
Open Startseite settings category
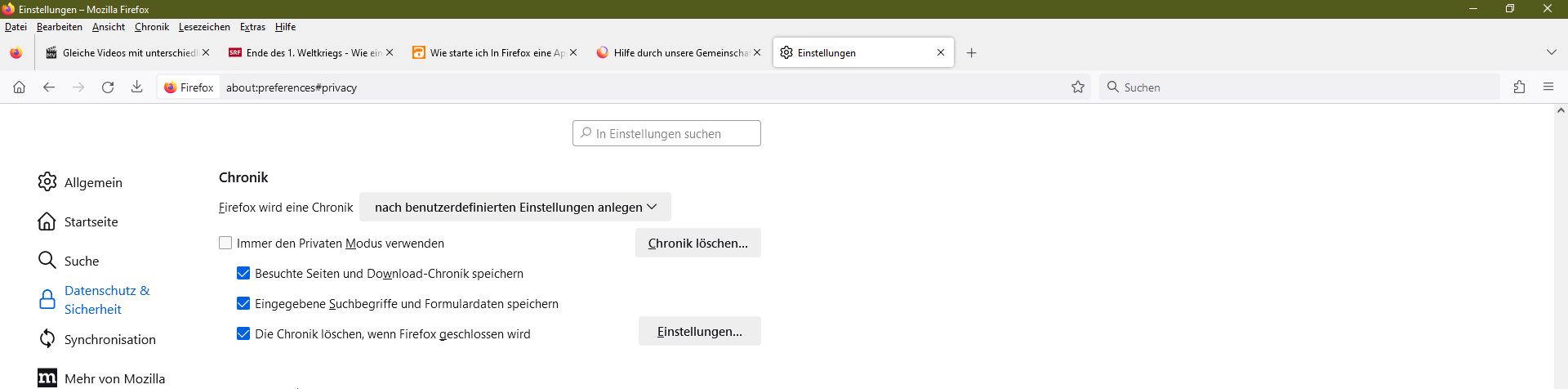(78, 221)
